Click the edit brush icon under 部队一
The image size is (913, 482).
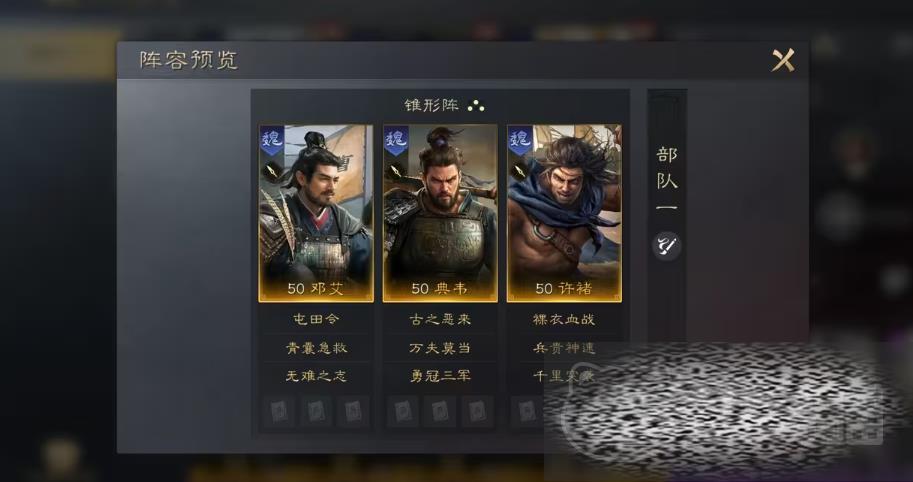pyautogui.click(x=666, y=246)
